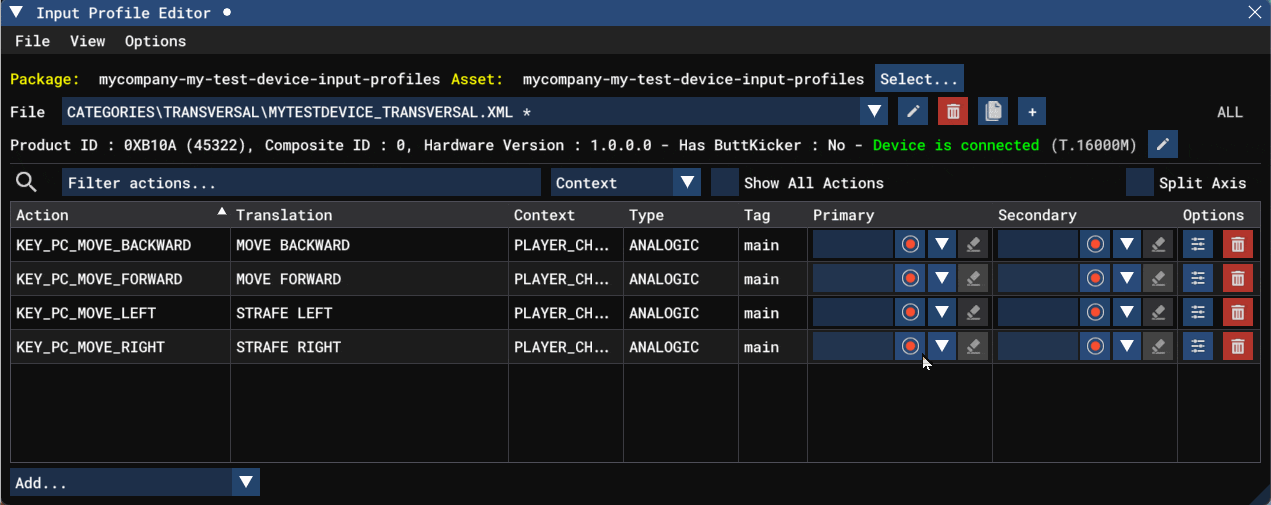Delete the KEY_PC_MOVE_LEFT action row
The height and width of the screenshot is (505, 1271).
coord(1238,313)
